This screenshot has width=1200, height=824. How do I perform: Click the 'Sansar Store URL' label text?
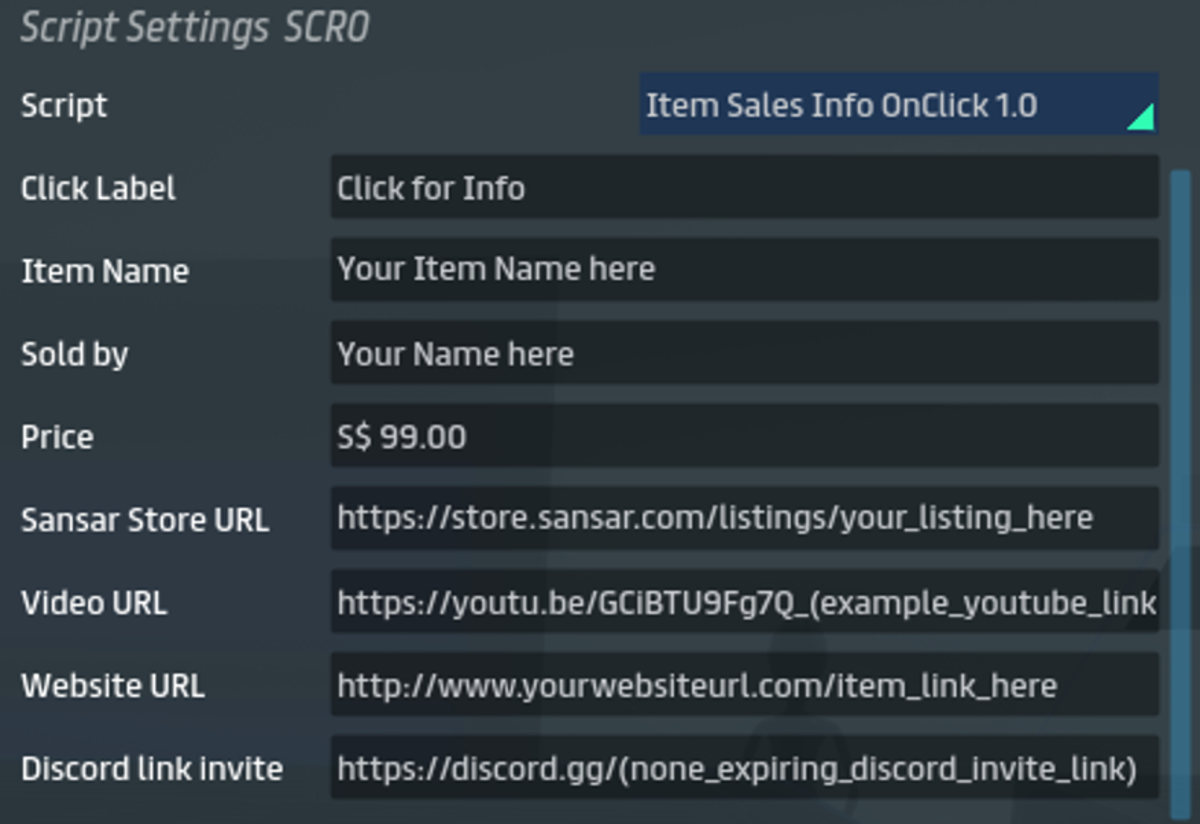145,520
